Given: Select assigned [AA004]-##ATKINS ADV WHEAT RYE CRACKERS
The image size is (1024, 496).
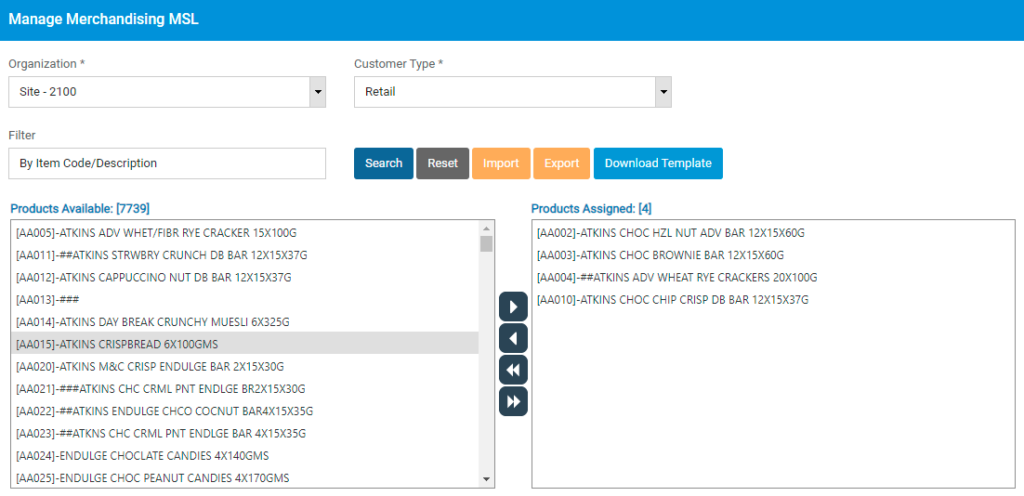Looking at the screenshot, I should pyautogui.click(x=773, y=277).
